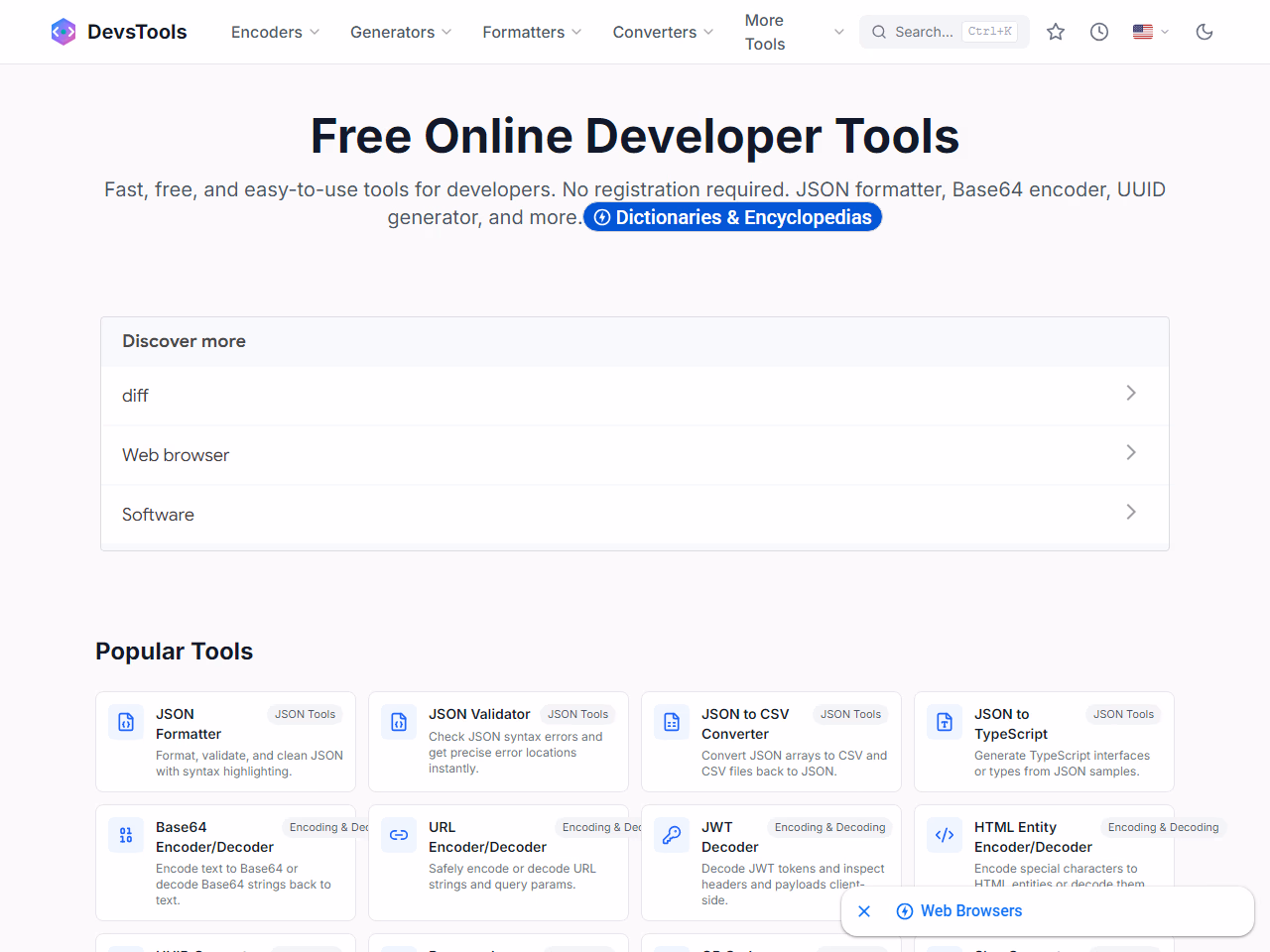Expand the diff row in Discover more

635,395
